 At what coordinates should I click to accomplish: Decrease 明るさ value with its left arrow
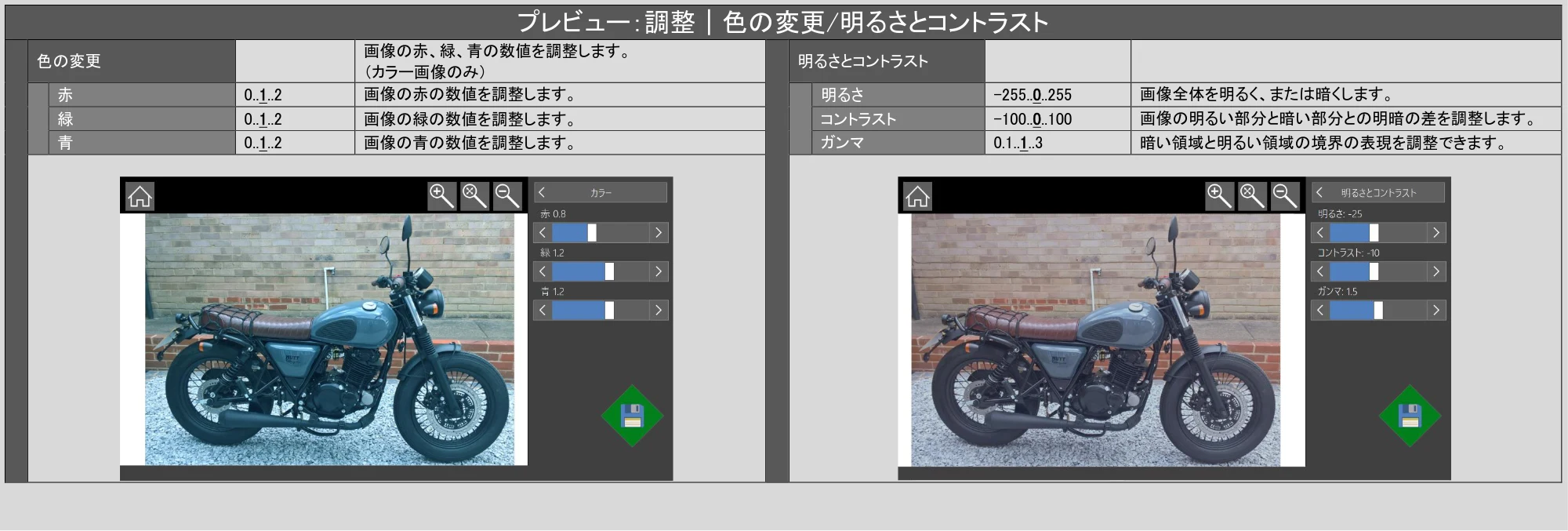click(x=1320, y=233)
